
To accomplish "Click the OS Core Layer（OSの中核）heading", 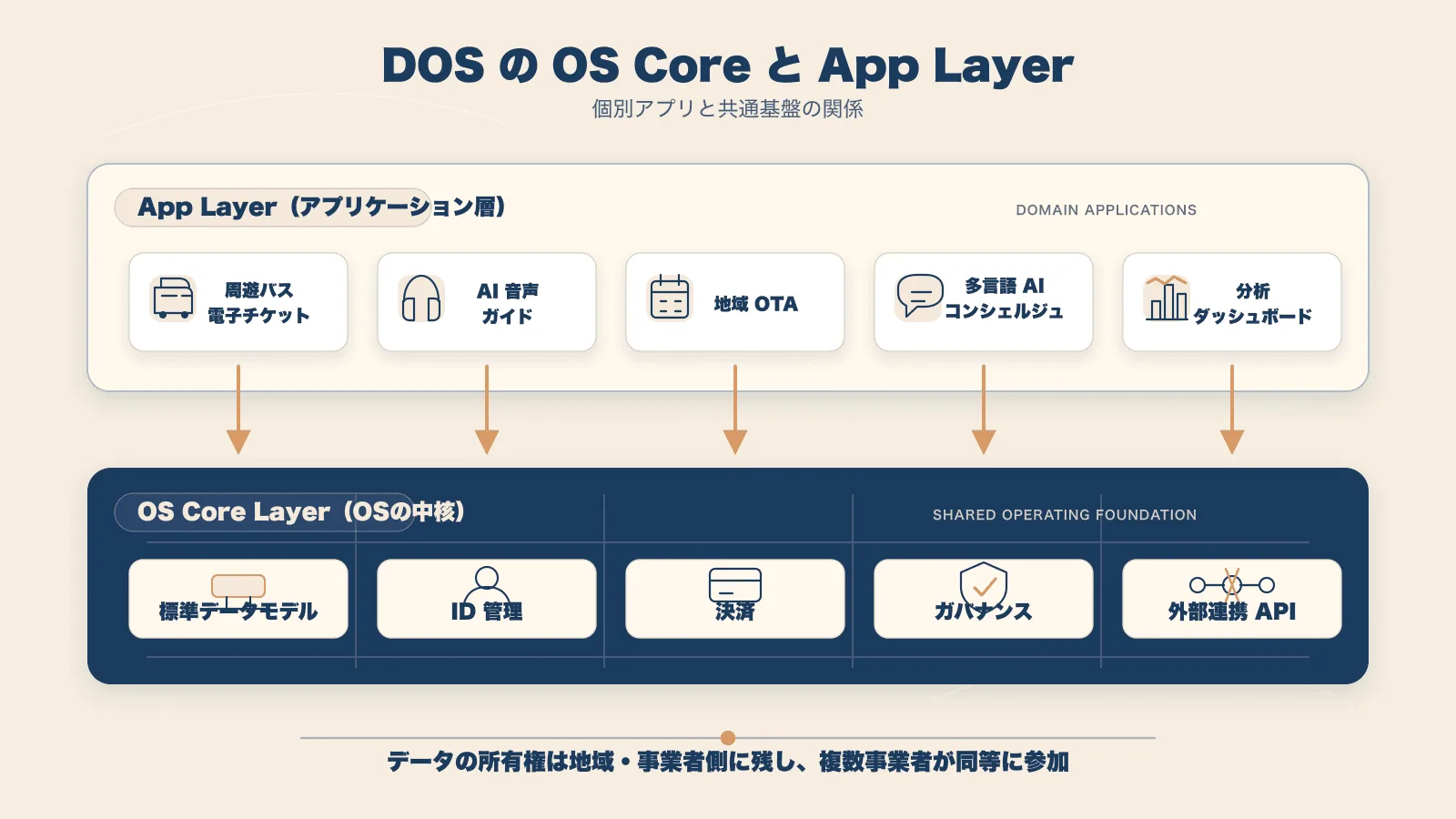I will point(301,512).
